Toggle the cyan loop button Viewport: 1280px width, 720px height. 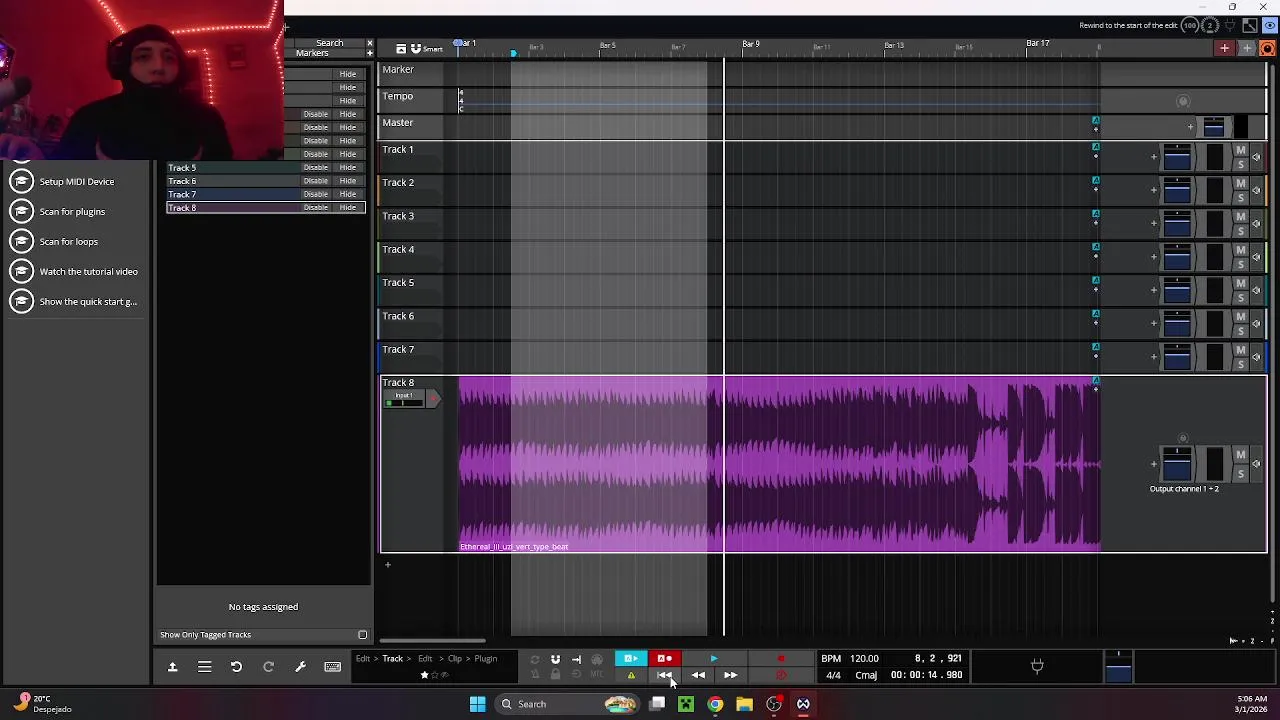630,659
